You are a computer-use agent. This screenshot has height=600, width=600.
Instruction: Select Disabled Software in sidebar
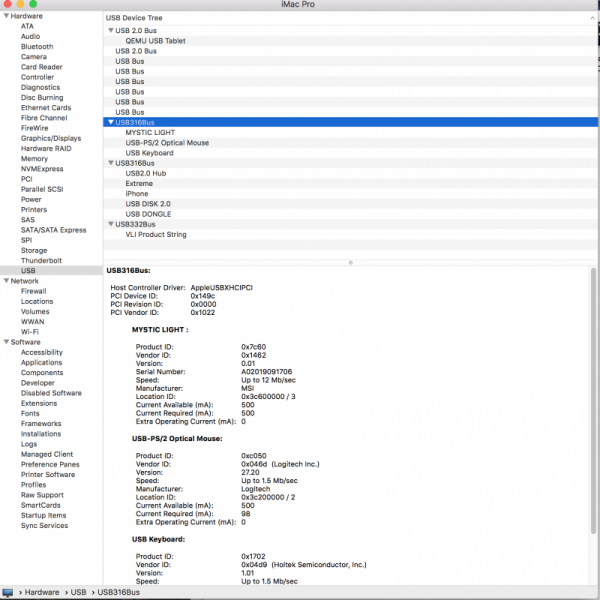[x=51, y=393]
